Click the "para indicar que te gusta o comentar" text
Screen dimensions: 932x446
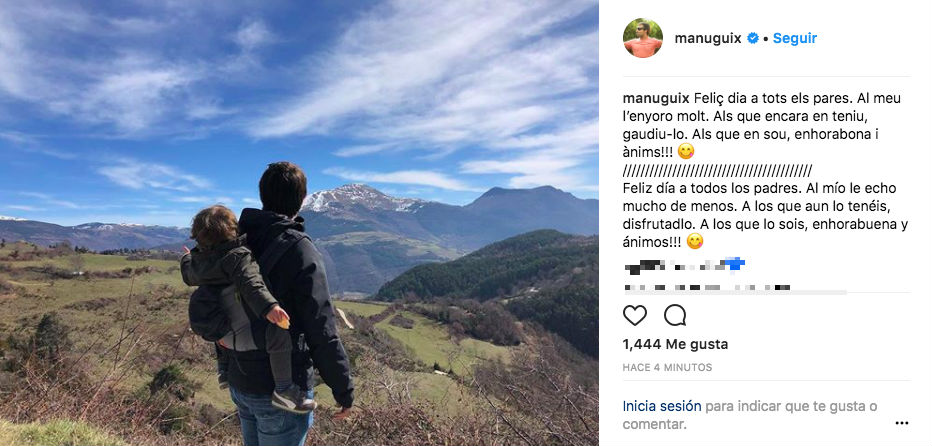pos(790,406)
